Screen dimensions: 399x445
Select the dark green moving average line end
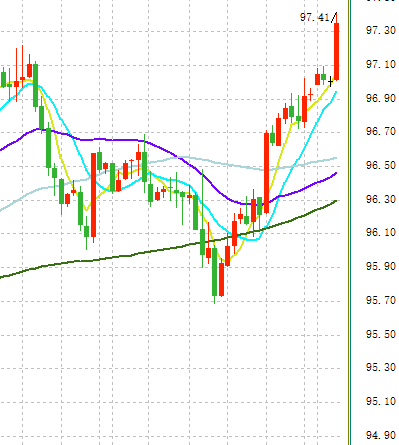click(335, 201)
